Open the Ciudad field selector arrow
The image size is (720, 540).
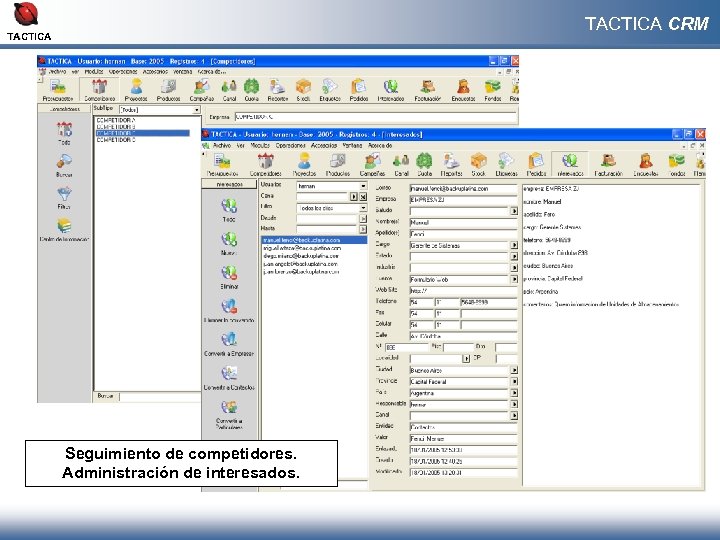click(514, 370)
